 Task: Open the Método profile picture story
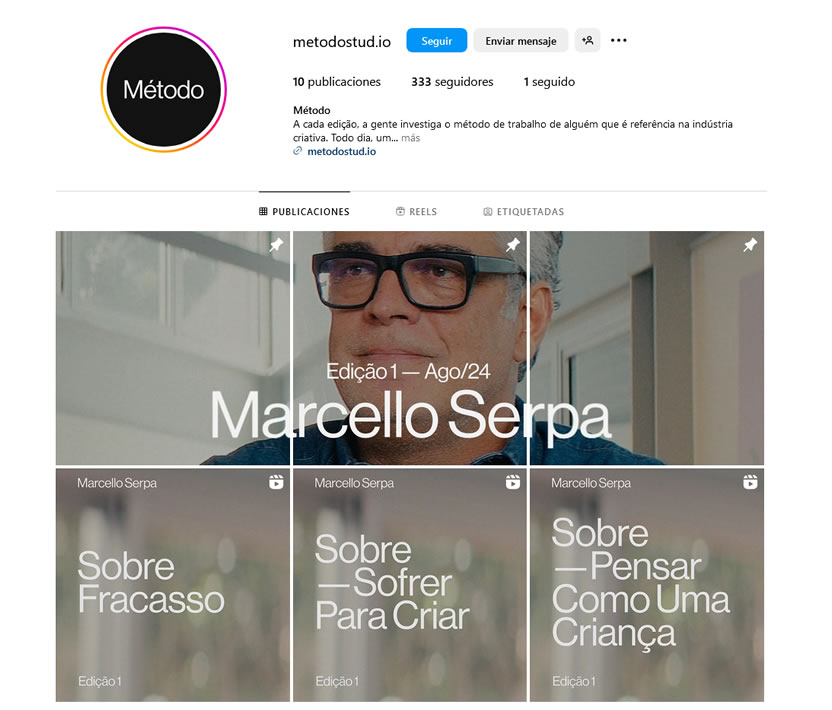pos(163,90)
